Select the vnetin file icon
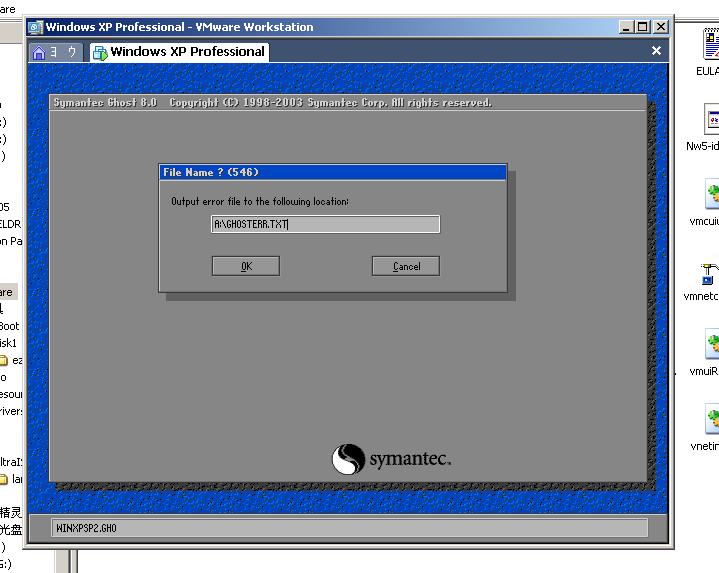This screenshot has height=573, width=719. [711, 419]
